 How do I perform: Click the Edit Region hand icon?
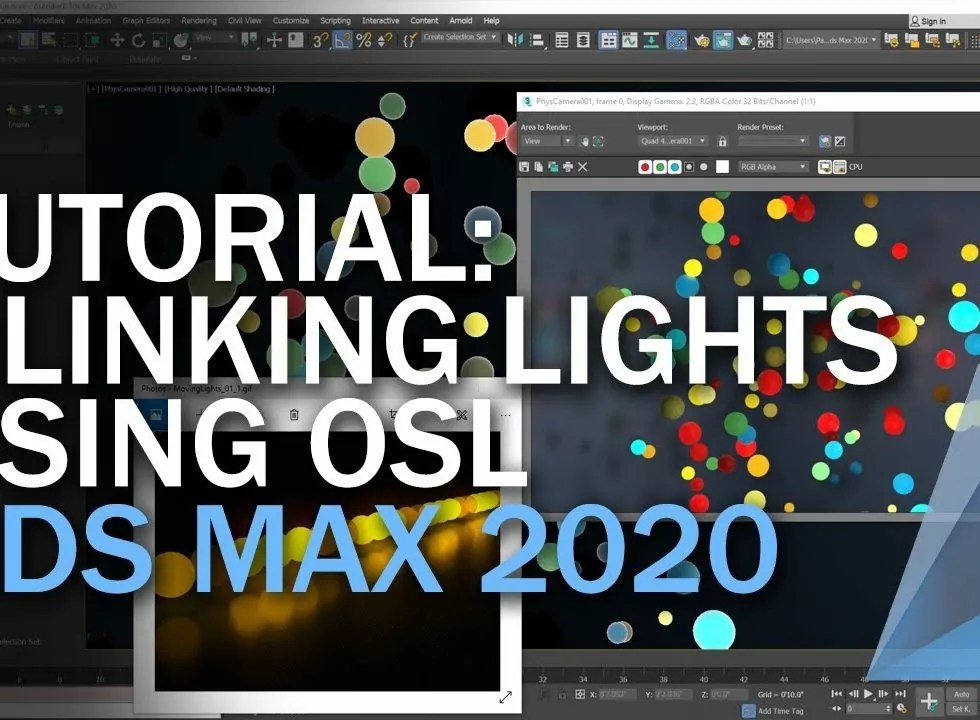(x=584, y=142)
